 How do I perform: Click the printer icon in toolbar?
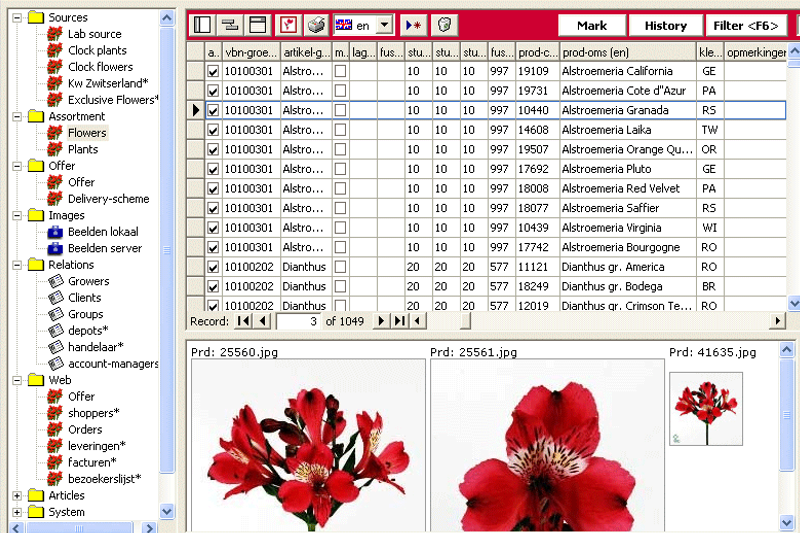click(x=315, y=25)
